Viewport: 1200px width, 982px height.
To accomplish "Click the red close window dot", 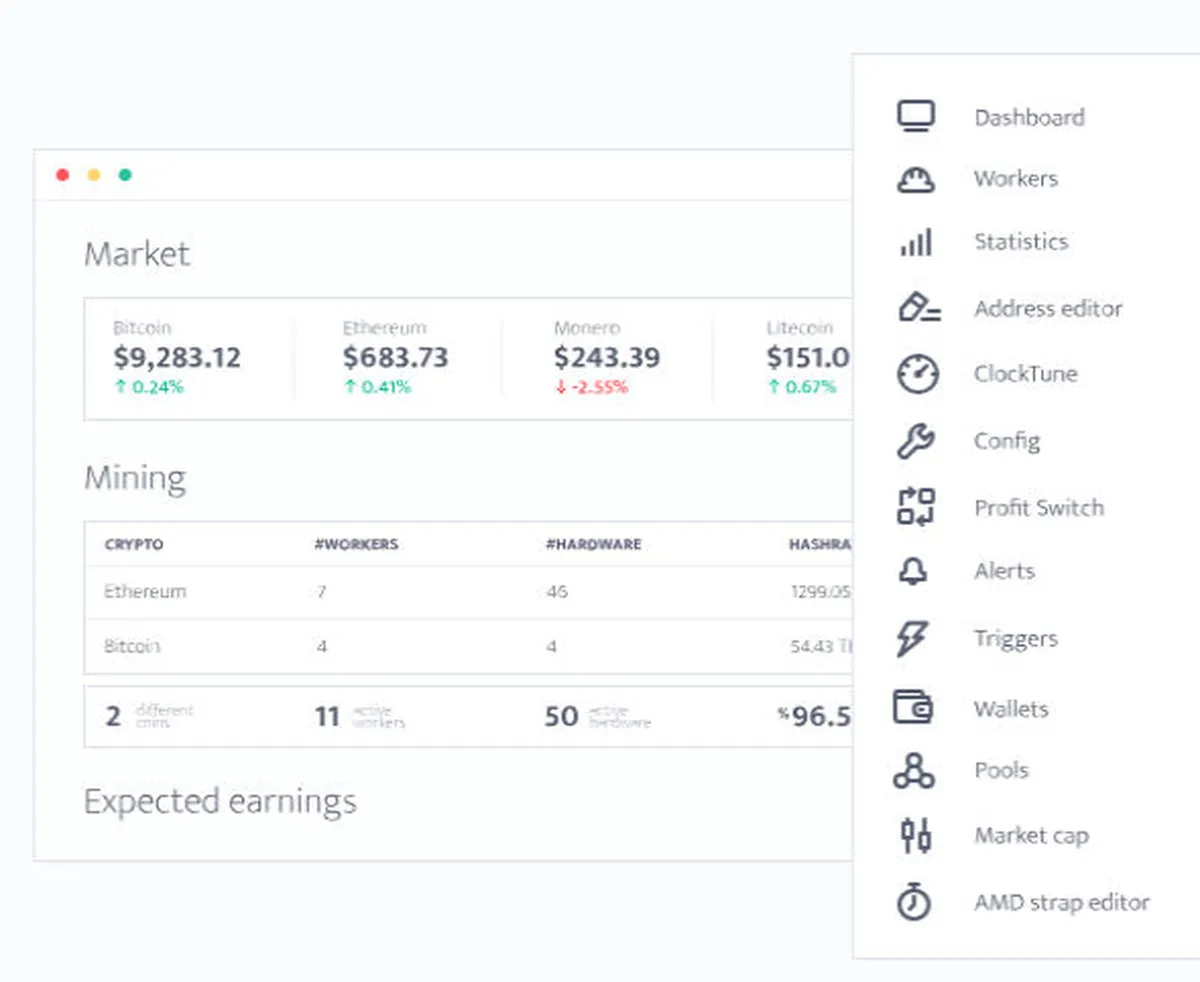I will (x=62, y=175).
